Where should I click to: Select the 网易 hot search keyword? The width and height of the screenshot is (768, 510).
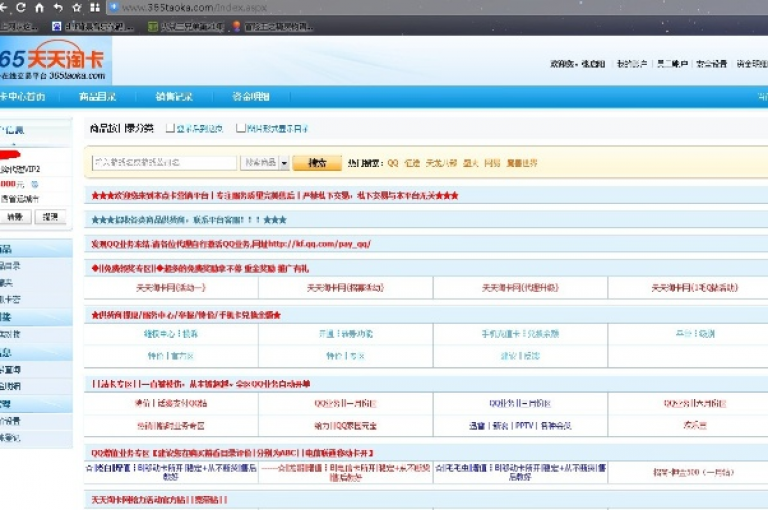(x=492, y=163)
